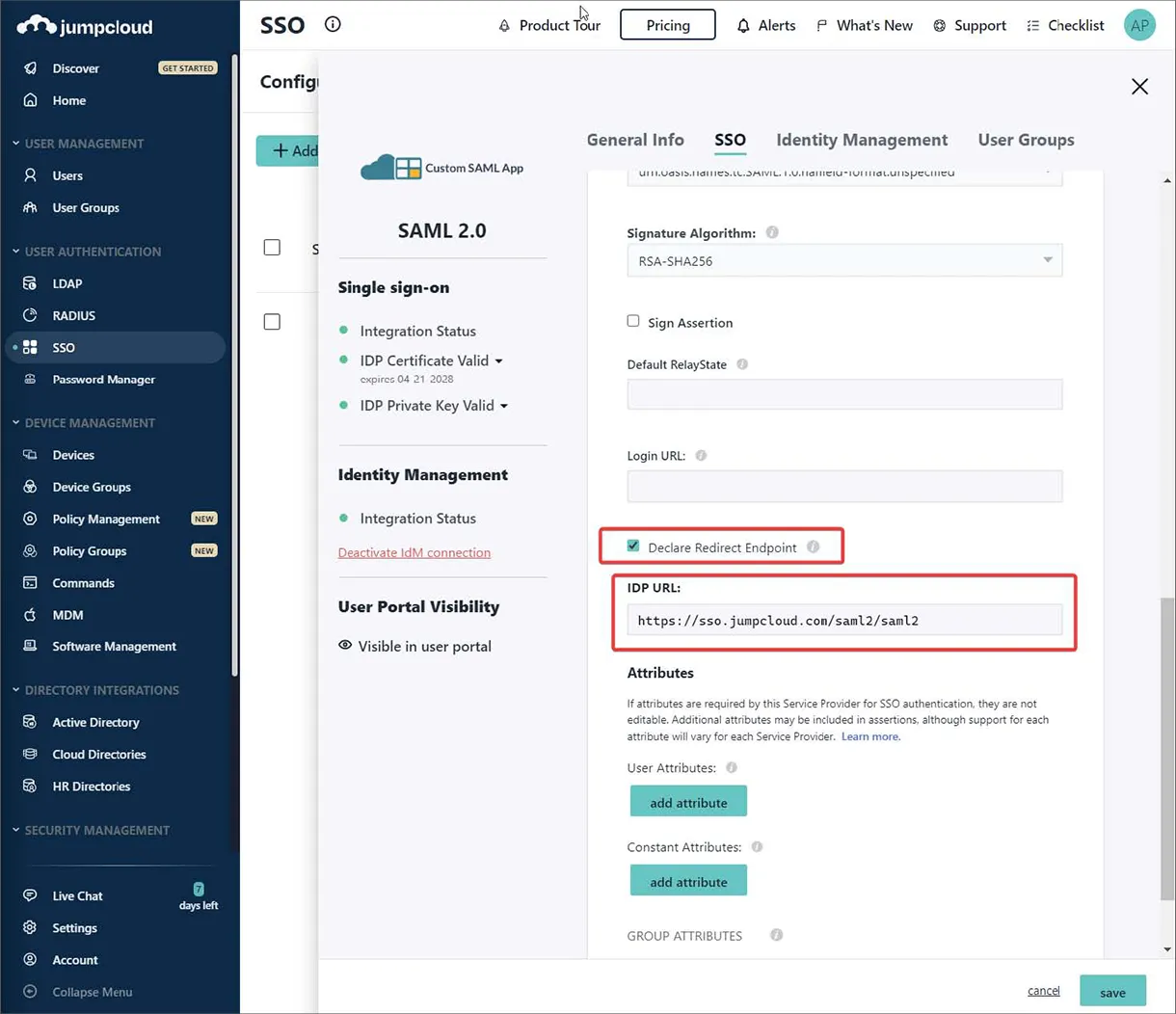
Task: Click the info icon beside SSO title
Action: click(x=333, y=24)
